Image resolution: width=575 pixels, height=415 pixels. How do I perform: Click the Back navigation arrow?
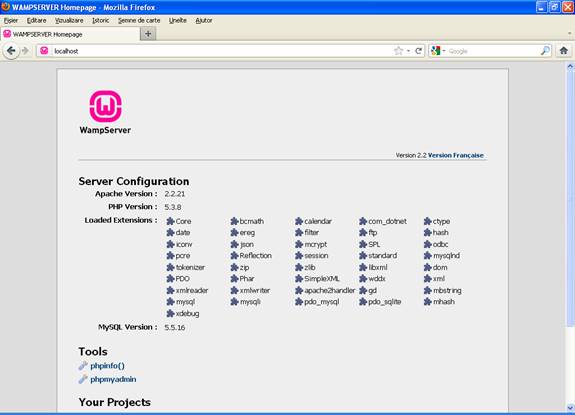coord(11,51)
